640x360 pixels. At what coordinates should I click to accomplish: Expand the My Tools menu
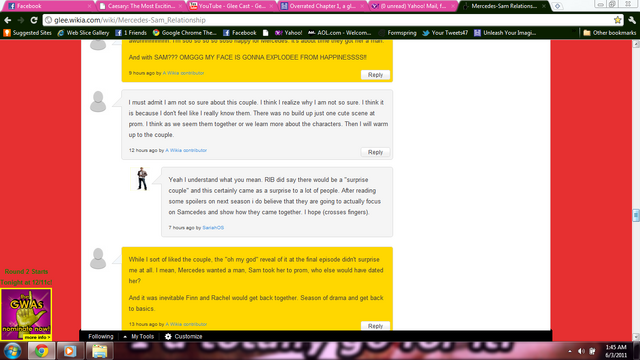(x=139, y=336)
